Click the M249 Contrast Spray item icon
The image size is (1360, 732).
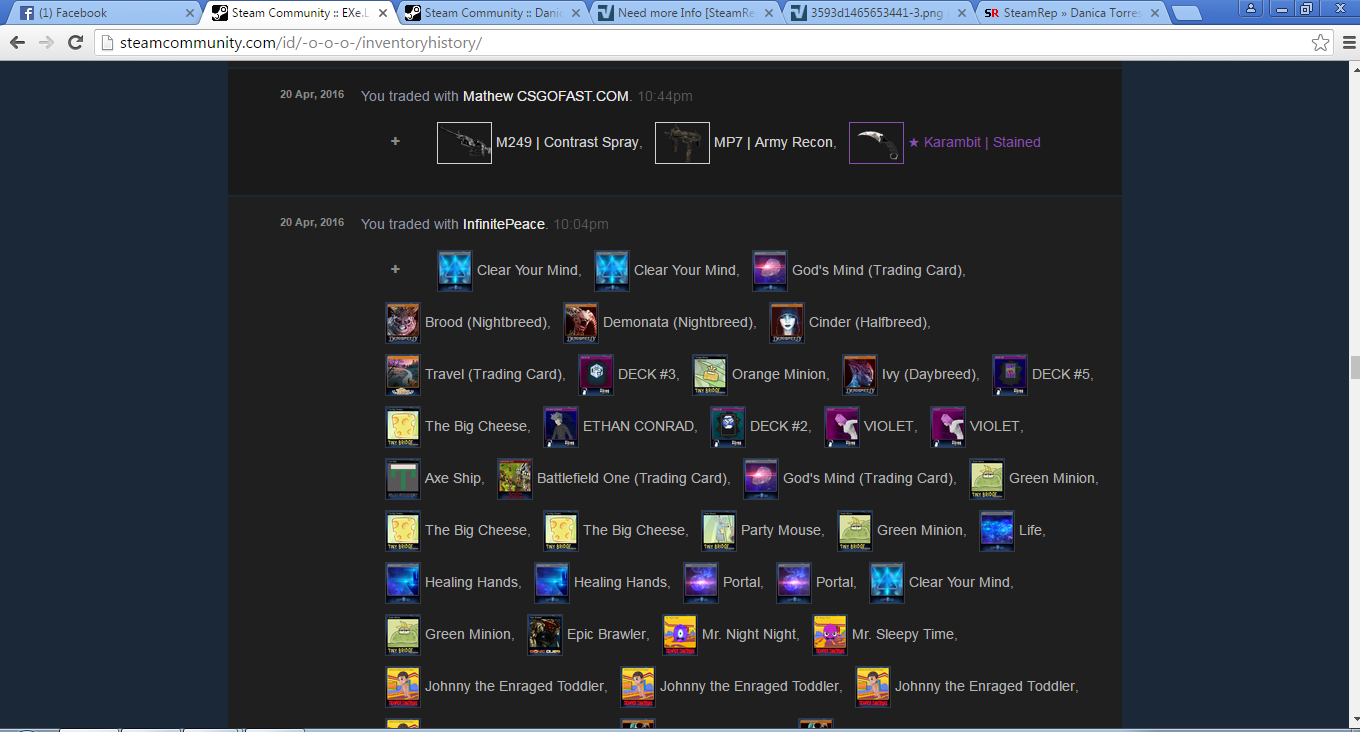pyautogui.click(x=464, y=143)
